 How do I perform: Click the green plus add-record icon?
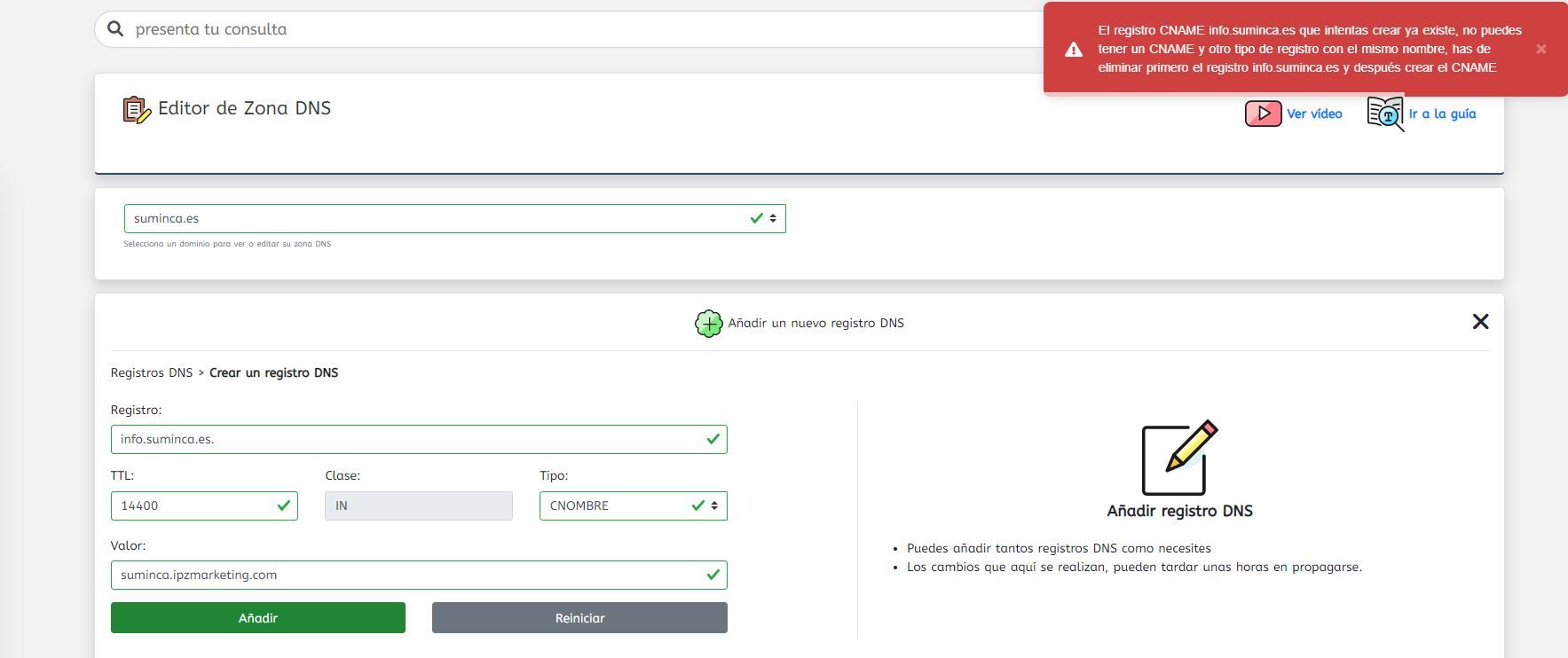708,324
